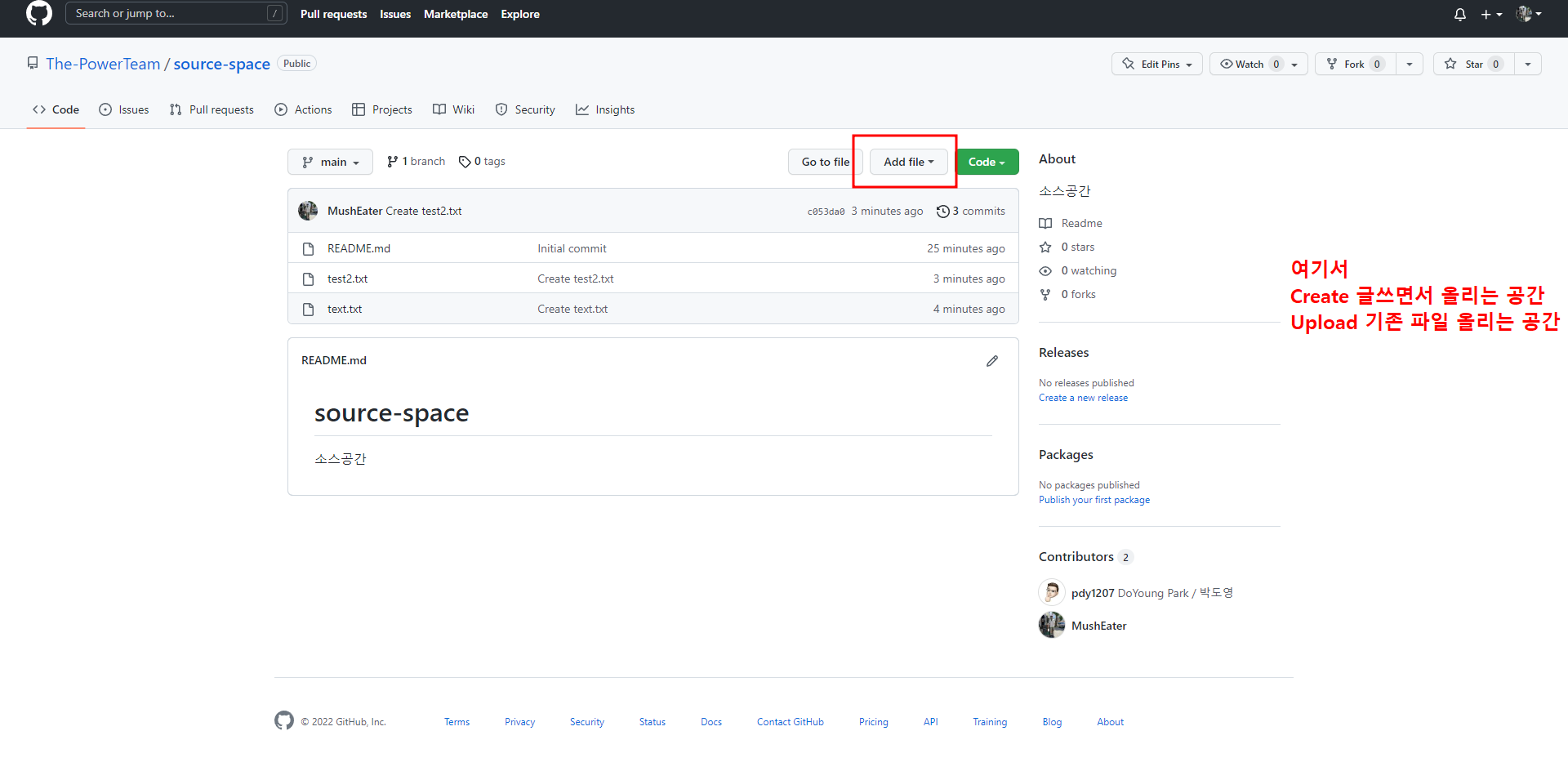
Task: Edit README with the pencil icon
Action: pyautogui.click(x=992, y=360)
